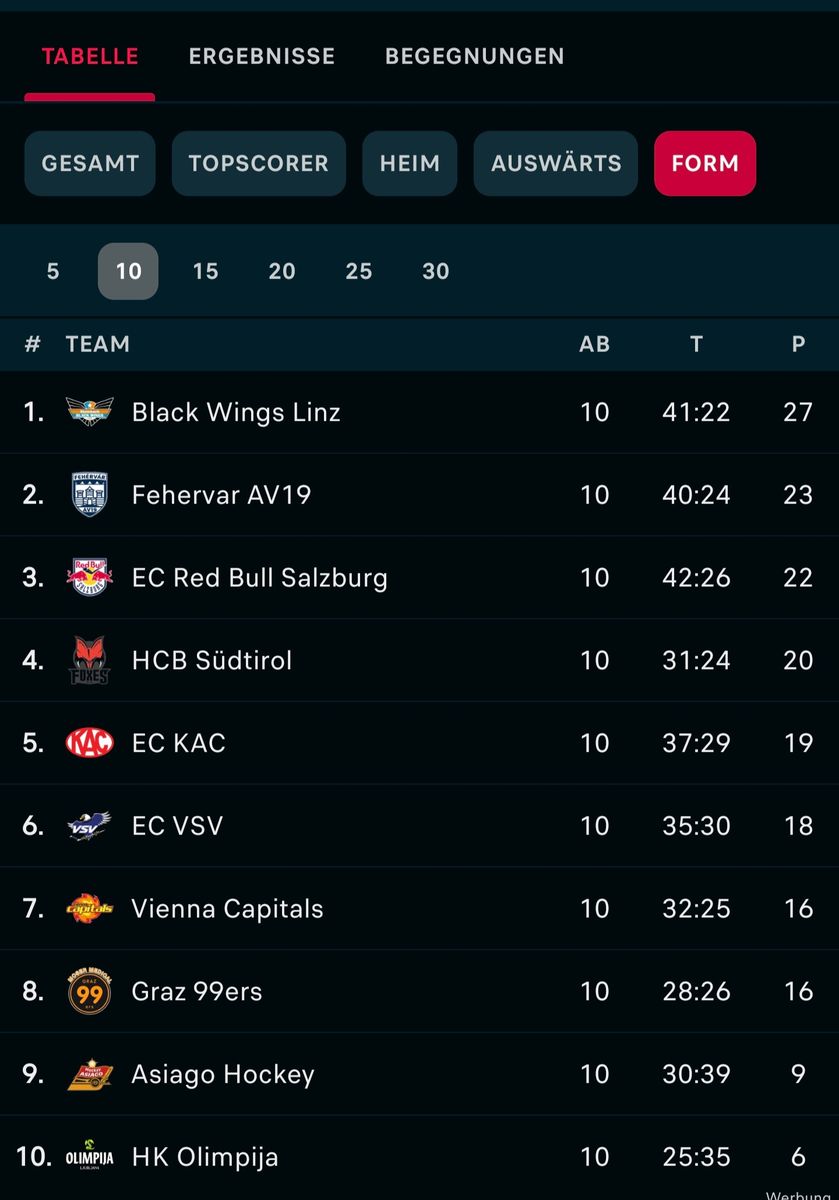Viewport: 839px width, 1200px height.
Task: Tap the Vienna Capitals logo
Action: pos(89,908)
